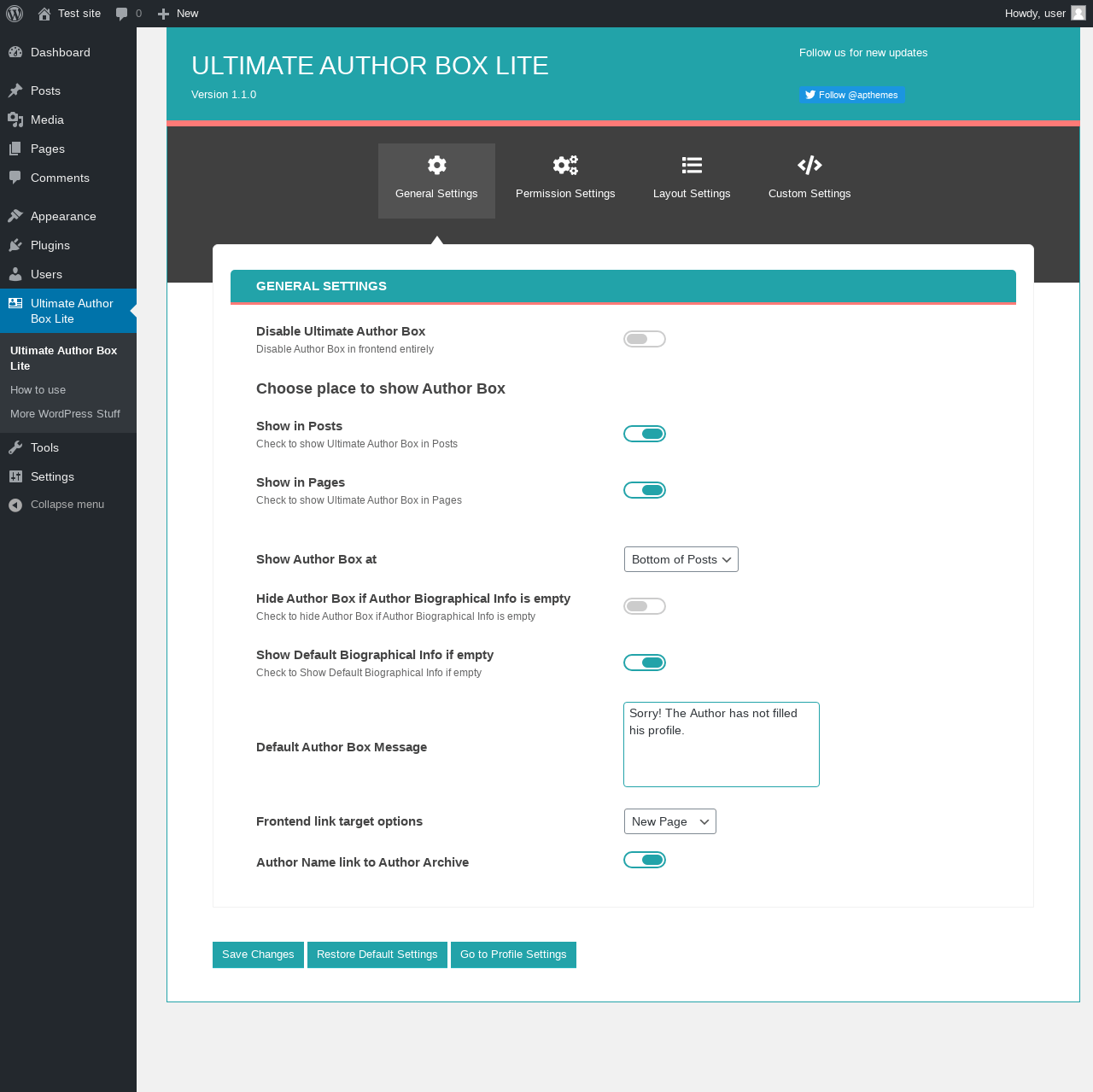Click the Collapse menu label
1093x1092 pixels.
[67, 505]
